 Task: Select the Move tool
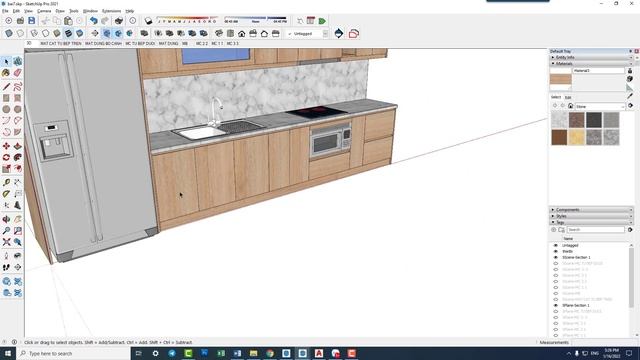point(6,146)
